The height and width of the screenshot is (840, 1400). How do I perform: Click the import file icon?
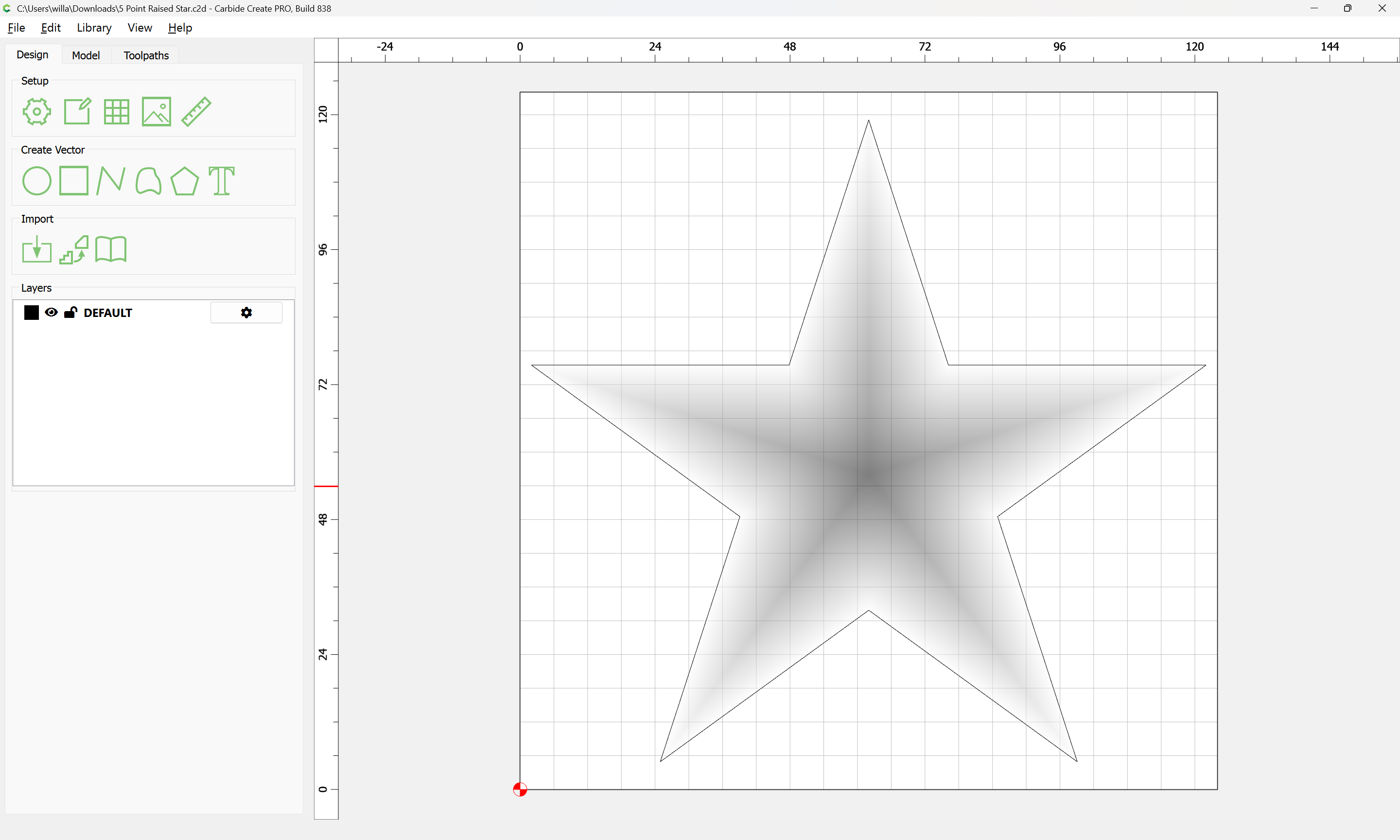point(37,250)
